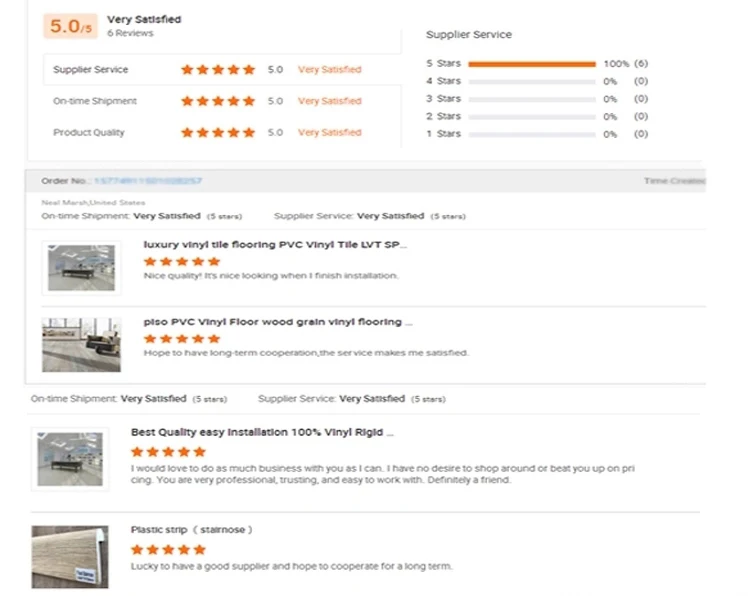Click the 'Supplier Service' chart heading
The image size is (750, 596).
pos(469,34)
